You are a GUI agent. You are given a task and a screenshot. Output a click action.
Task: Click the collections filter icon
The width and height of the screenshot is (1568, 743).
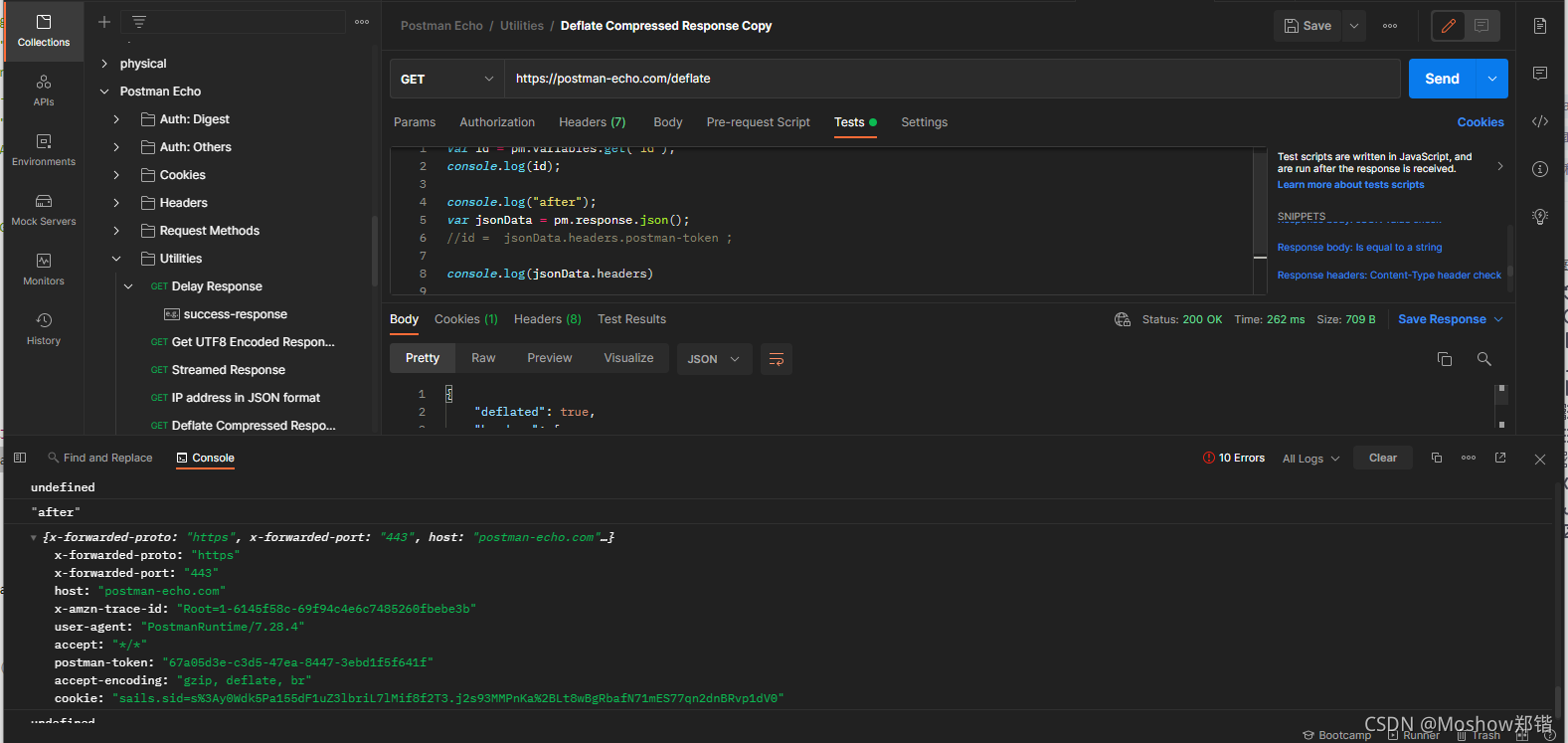coord(139,22)
